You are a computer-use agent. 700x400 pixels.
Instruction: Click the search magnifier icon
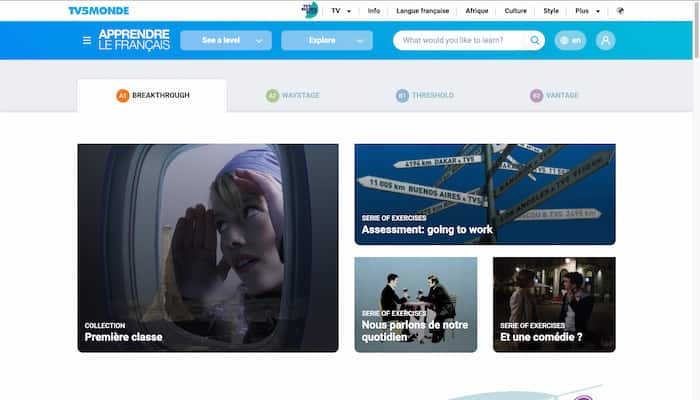534,40
